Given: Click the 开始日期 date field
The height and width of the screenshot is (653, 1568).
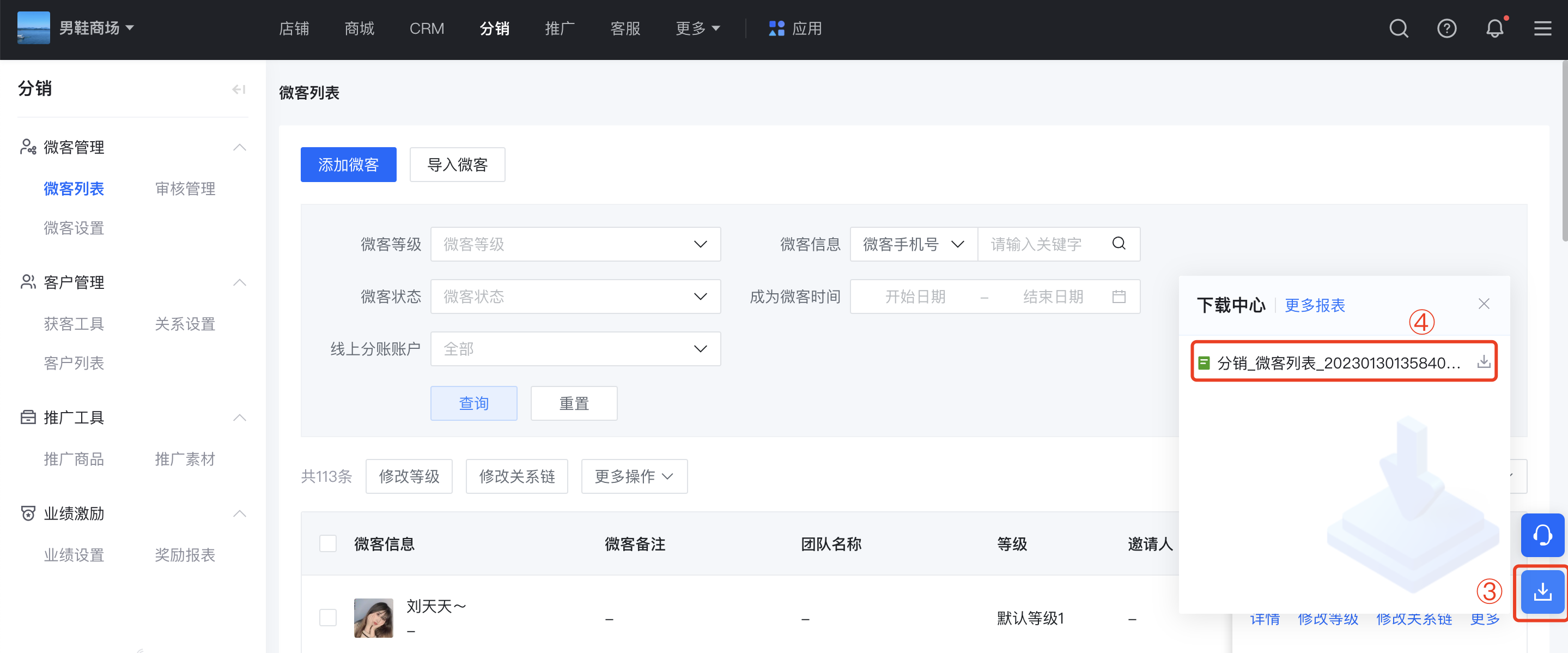Looking at the screenshot, I should click(x=915, y=297).
